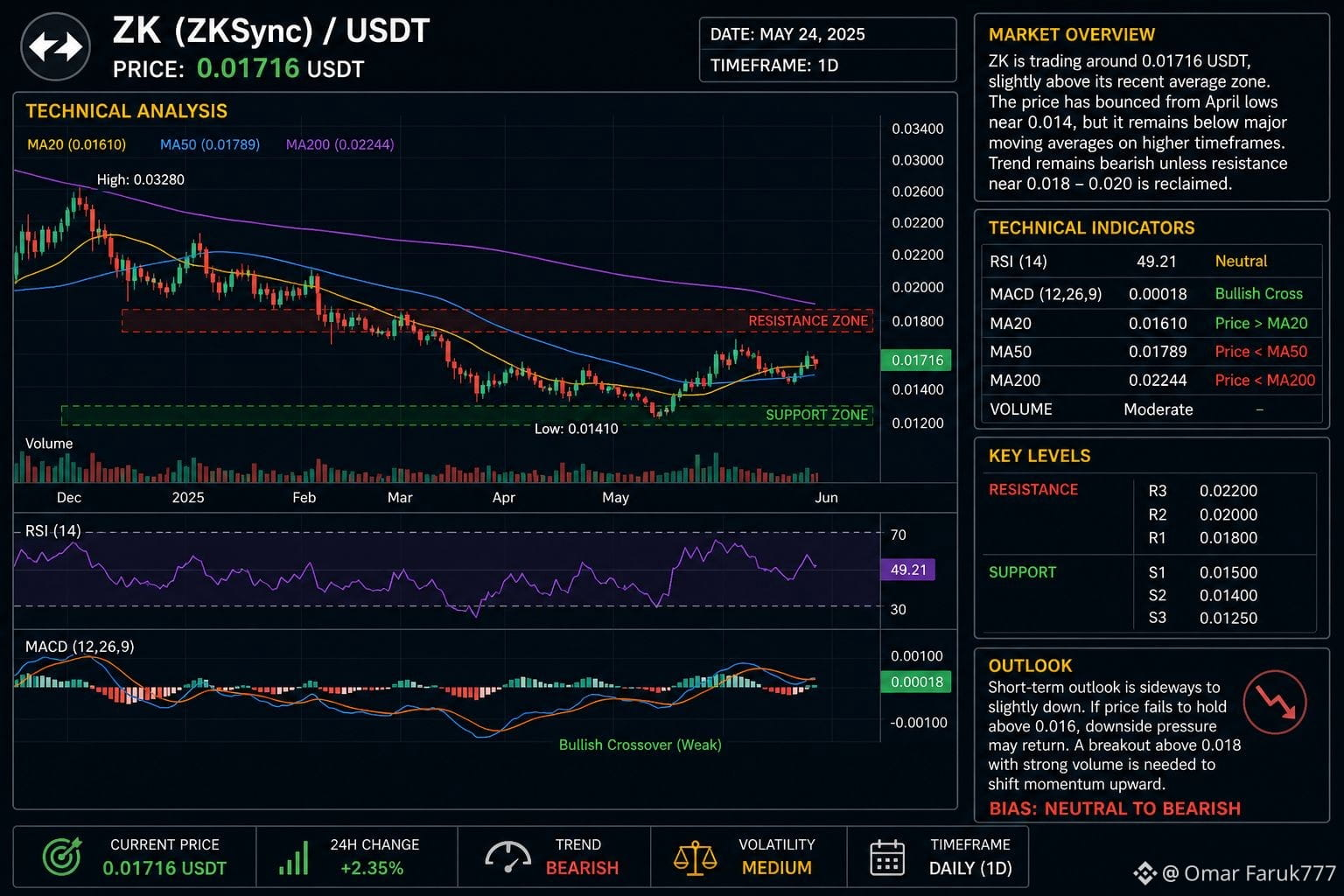Click the "OUTLOOK" heading
Viewport: 1344px width, 896px height.
(x=1030, y=665)
